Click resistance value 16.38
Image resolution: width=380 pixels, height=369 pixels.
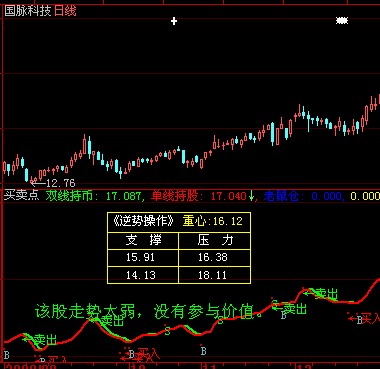tap(213, 257)
